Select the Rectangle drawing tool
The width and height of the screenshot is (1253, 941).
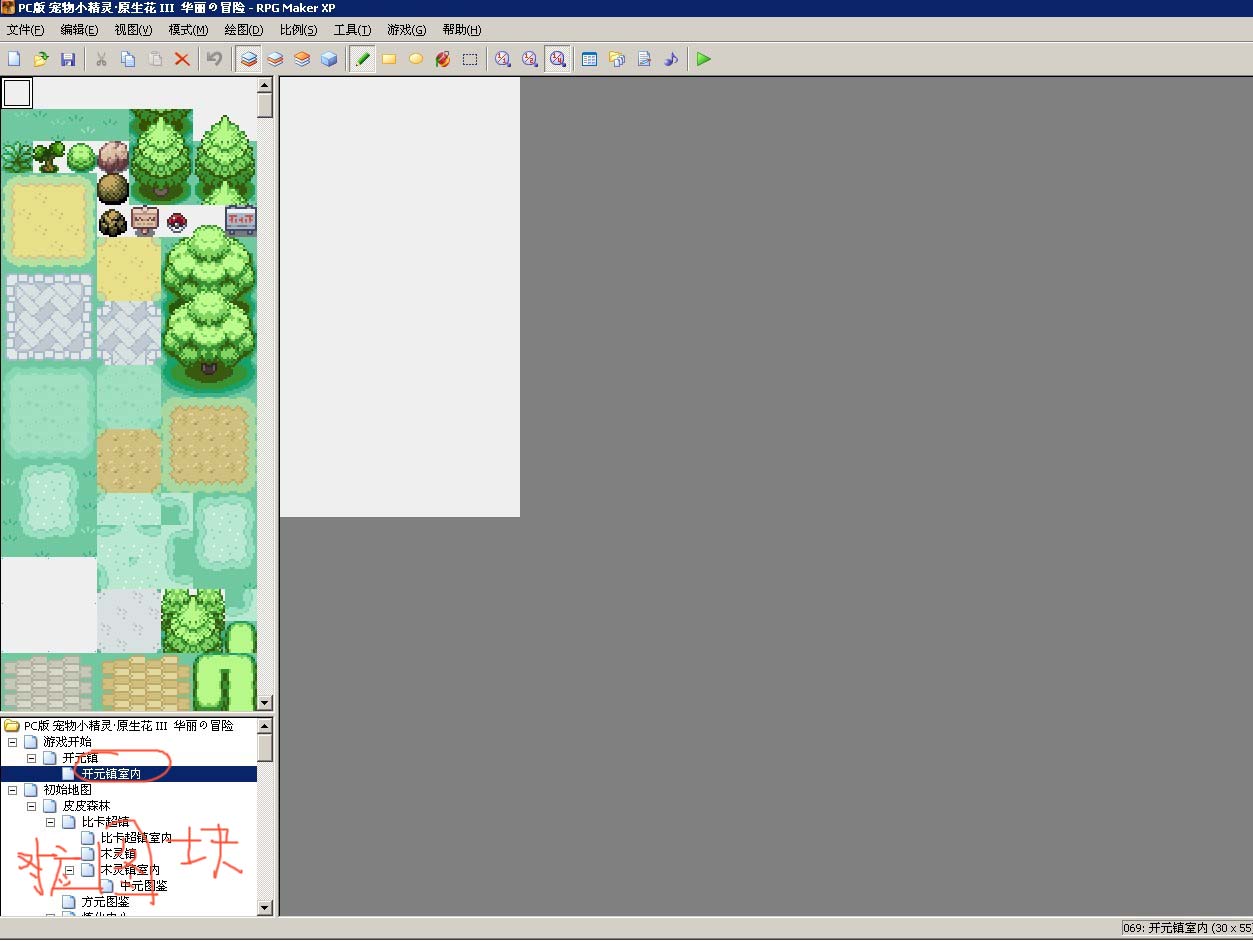[x=389, y=59]
